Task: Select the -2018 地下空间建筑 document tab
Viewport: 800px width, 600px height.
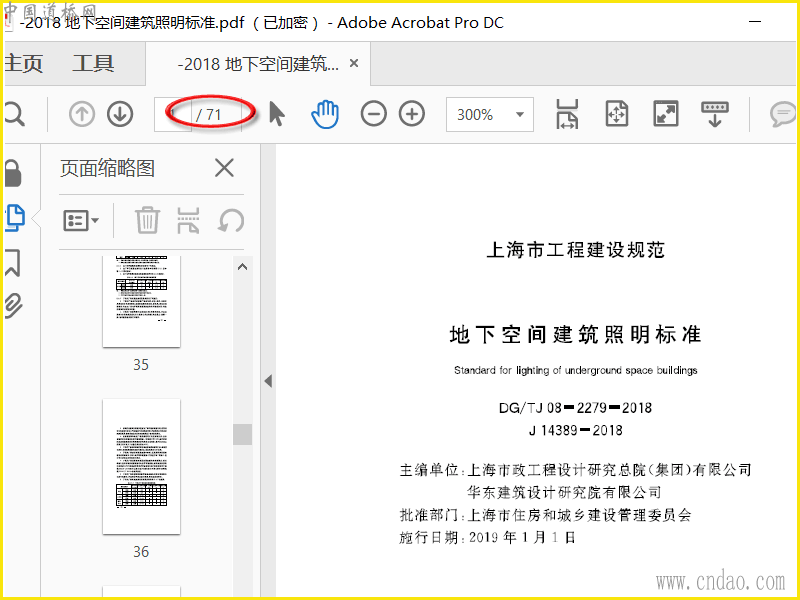Action: (x=258, y=64)
